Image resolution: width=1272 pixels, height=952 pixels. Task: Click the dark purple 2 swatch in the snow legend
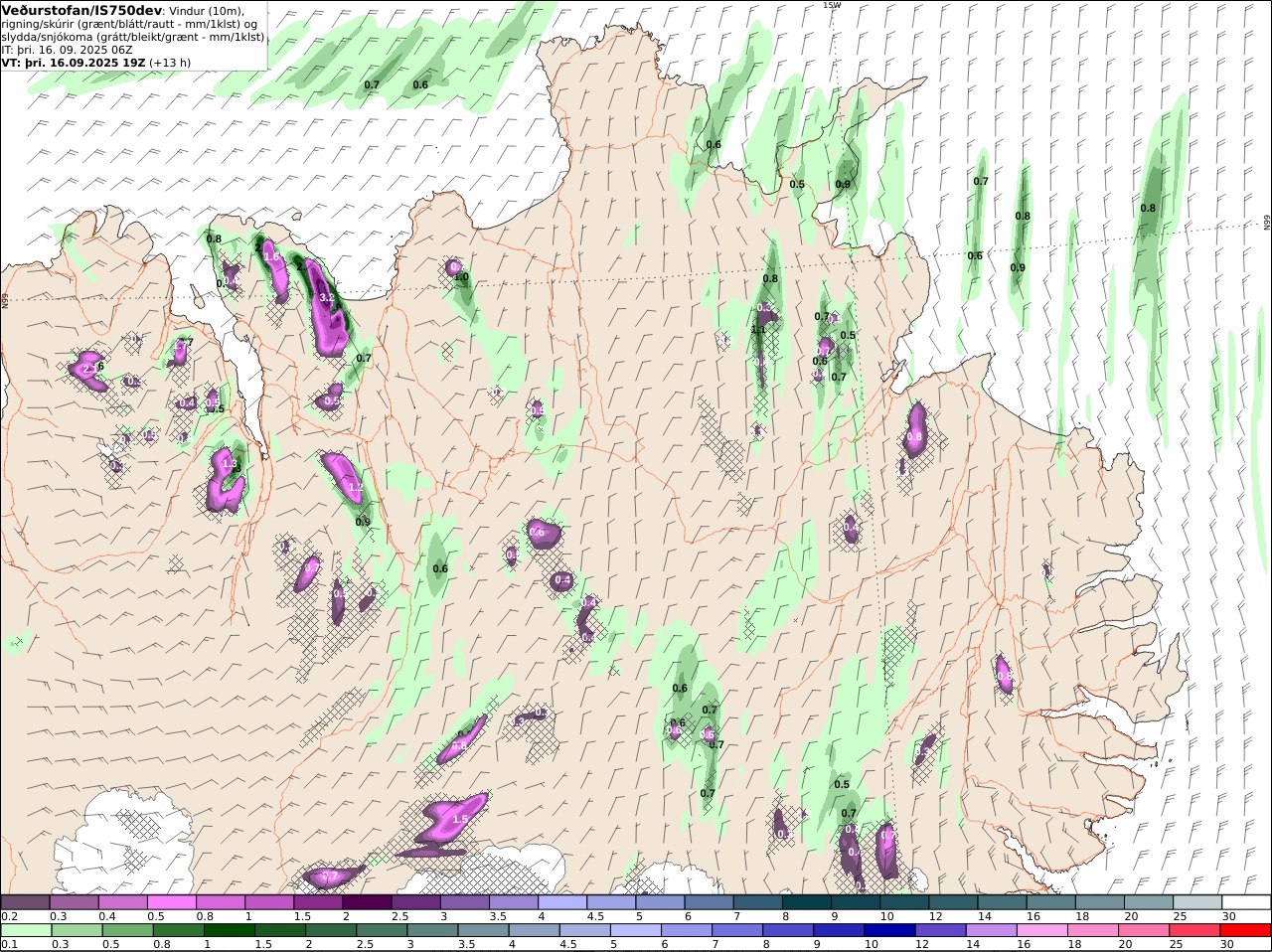tap(367, 902)
